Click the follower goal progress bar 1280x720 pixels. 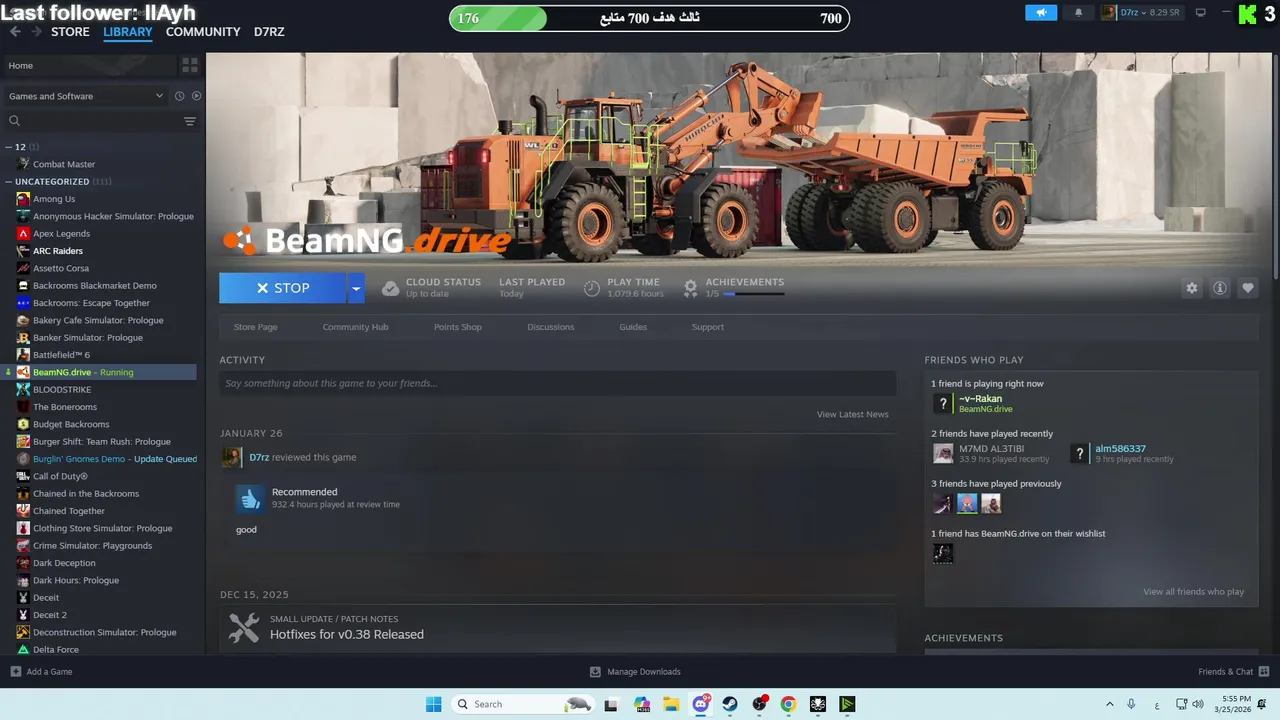[x=649, y=18]
